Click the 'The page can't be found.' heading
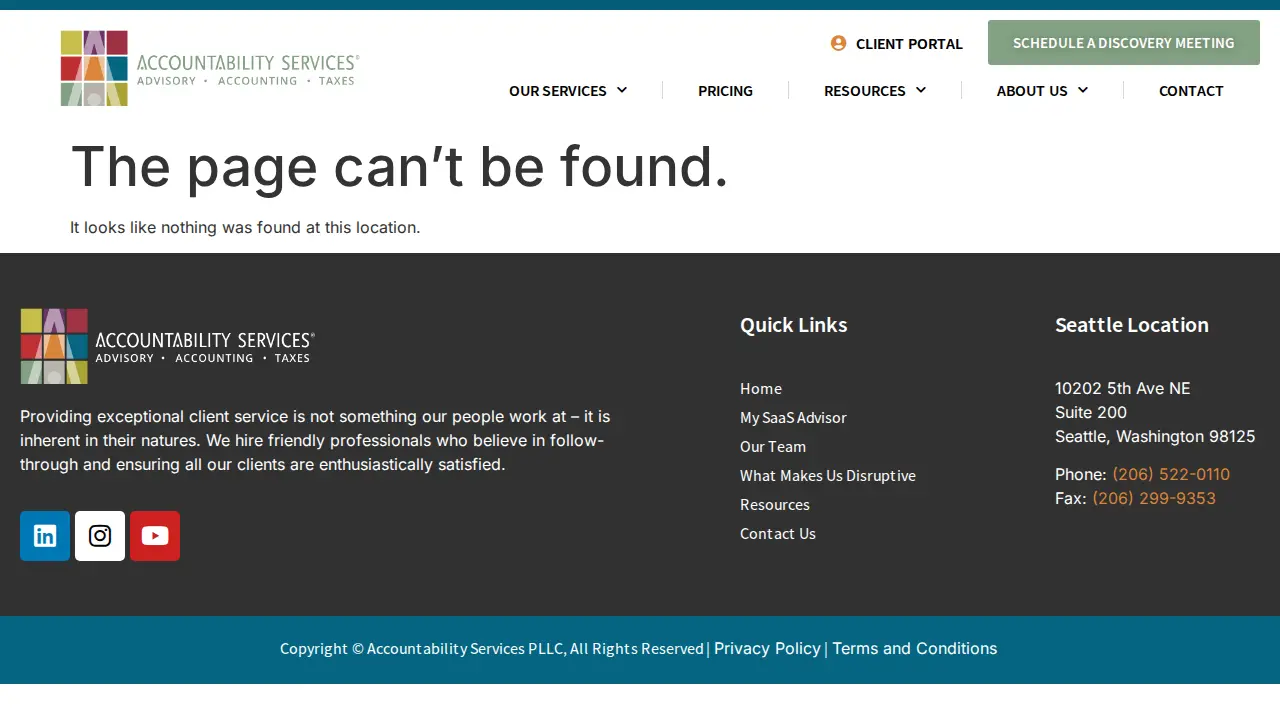This screenshot has height=720, width=1280. click(x=400, y=166)
